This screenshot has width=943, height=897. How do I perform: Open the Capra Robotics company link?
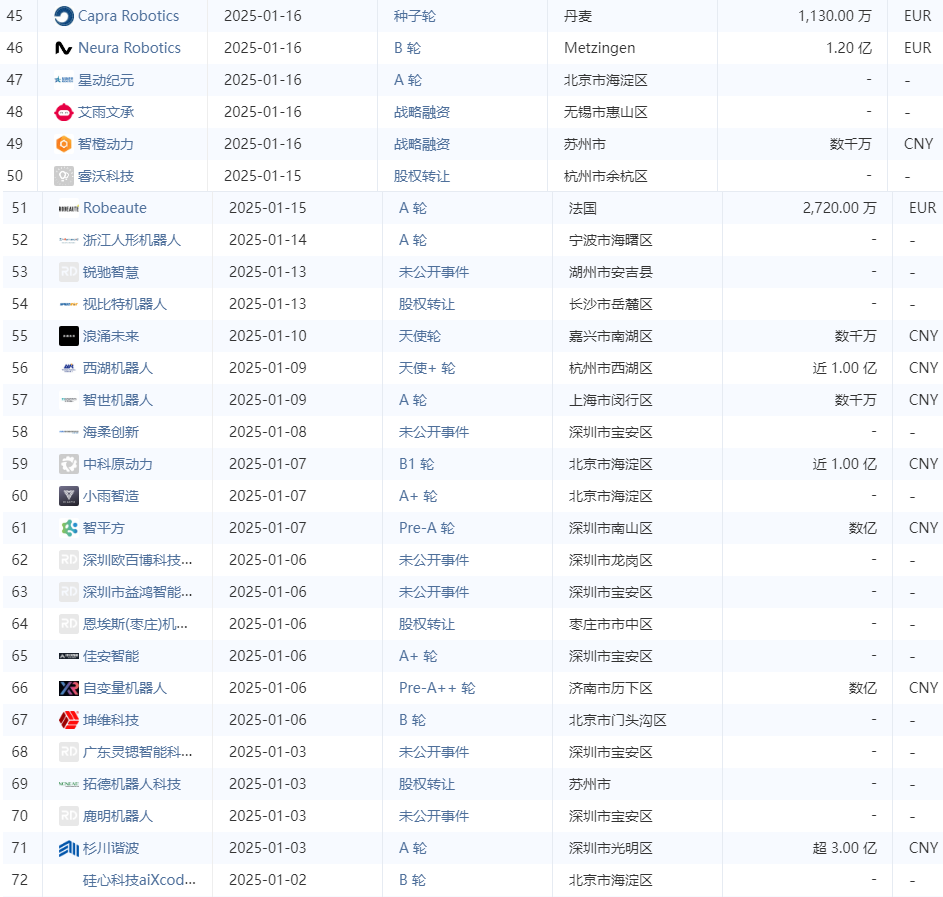[129, 16]
